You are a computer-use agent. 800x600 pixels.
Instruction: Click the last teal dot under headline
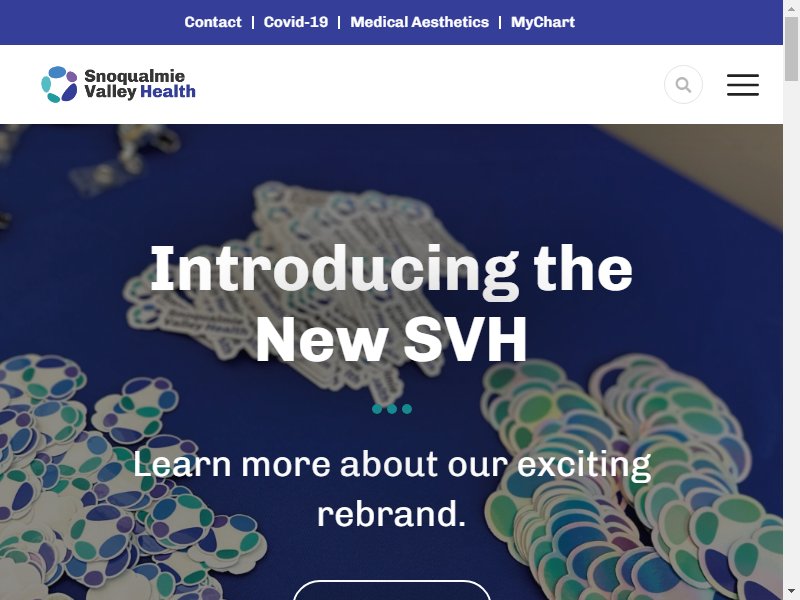407,409
